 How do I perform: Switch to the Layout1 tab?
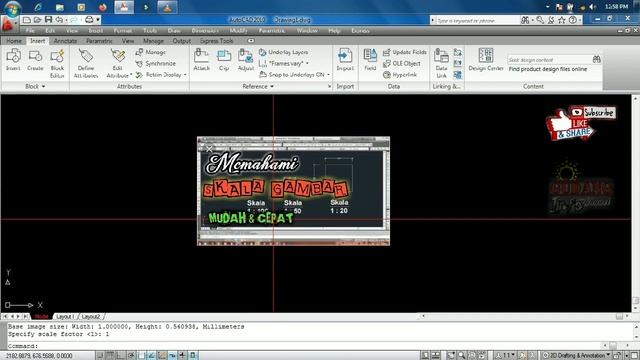click(64, 317)
